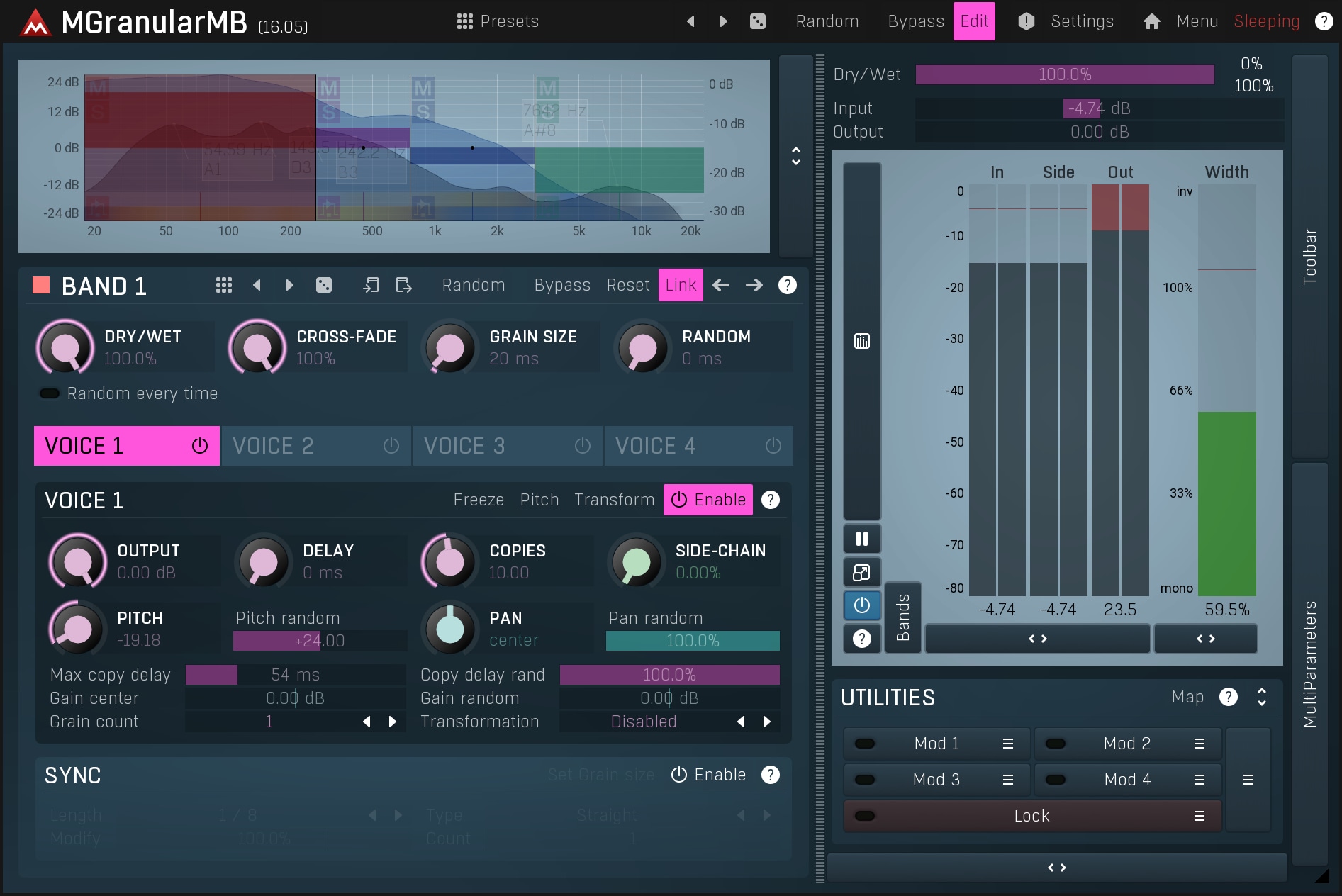Paste Band 1 settings icon
Viewport: 1342px width, 896px height.
click(403, 285)
